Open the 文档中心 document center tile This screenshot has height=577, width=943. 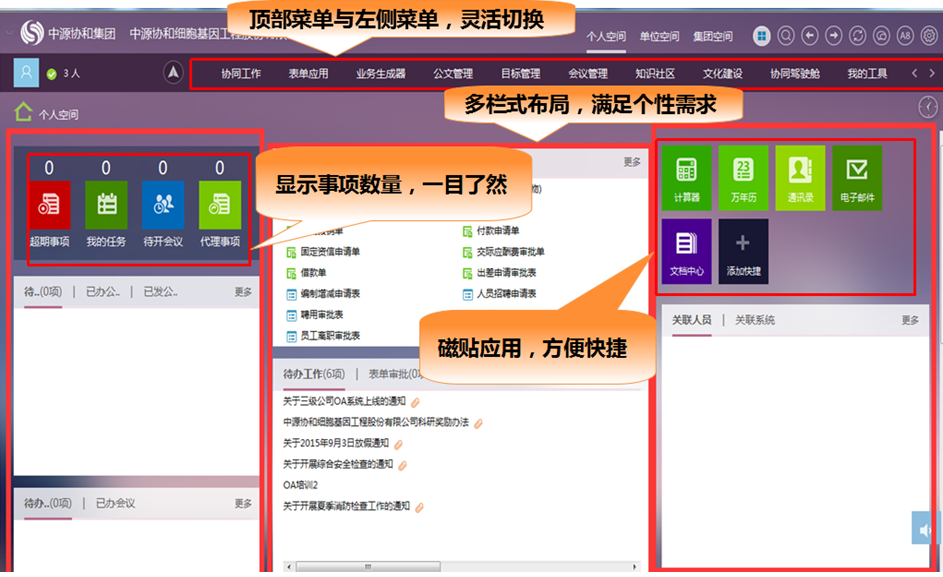[686, 251]
